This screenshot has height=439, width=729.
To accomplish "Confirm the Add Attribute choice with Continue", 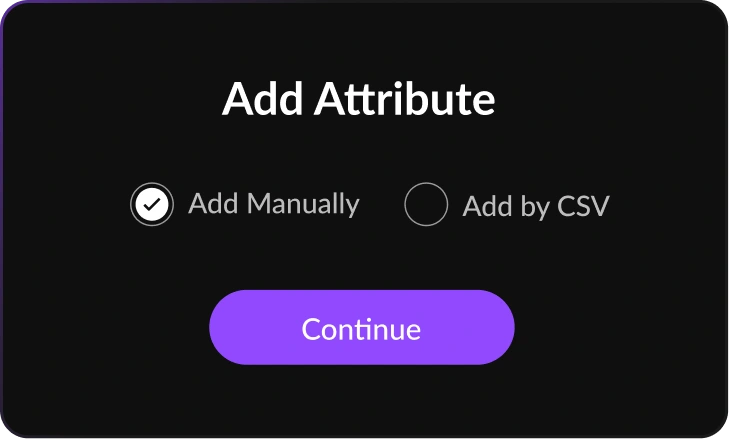I will pyautogui.click(x=361, y=328).
